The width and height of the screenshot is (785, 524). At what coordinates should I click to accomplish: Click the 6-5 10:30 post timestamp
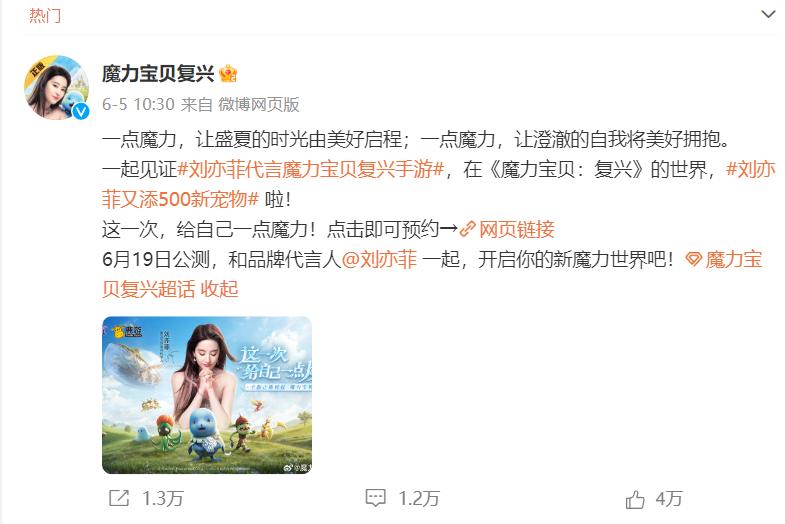pyautogui.click(x=138, y=104)
